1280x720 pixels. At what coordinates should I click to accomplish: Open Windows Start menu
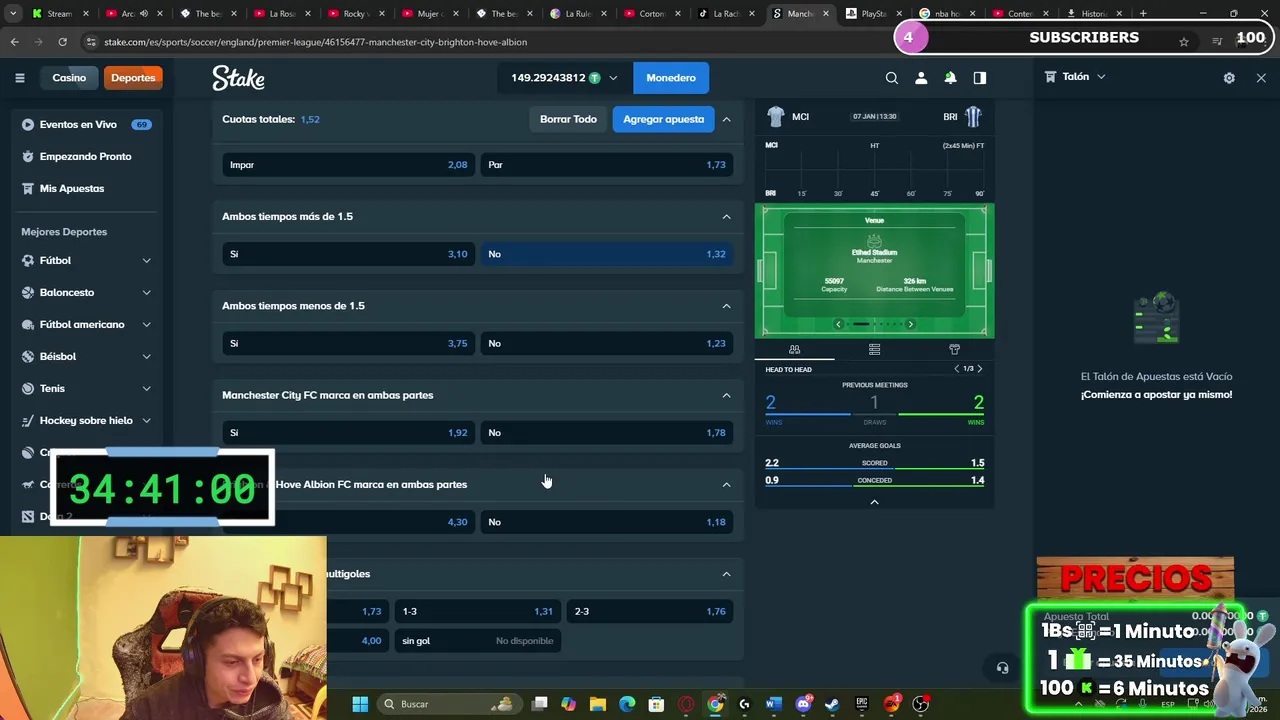[360, 704]
